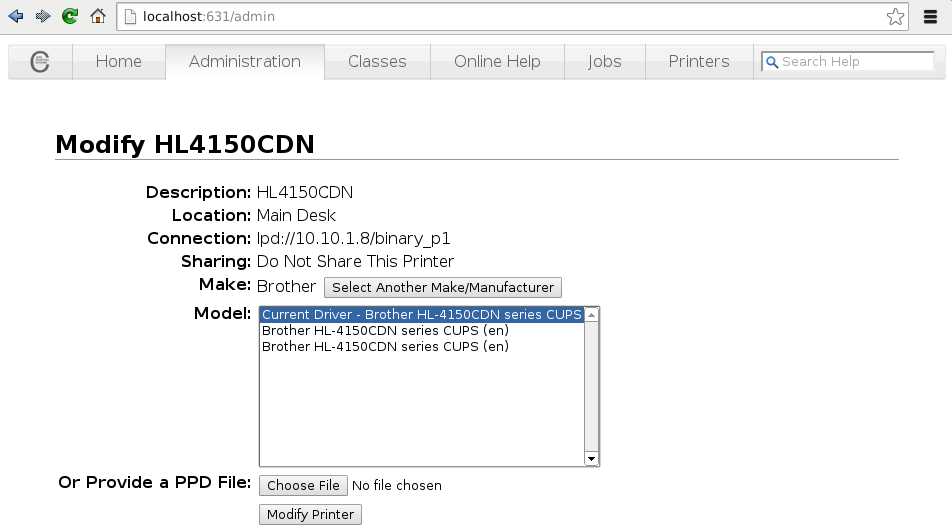The width and height of the screenshot is (952, 532).
Task: Click 'Do Not Share This Printer' text
Action: [355, 262]
